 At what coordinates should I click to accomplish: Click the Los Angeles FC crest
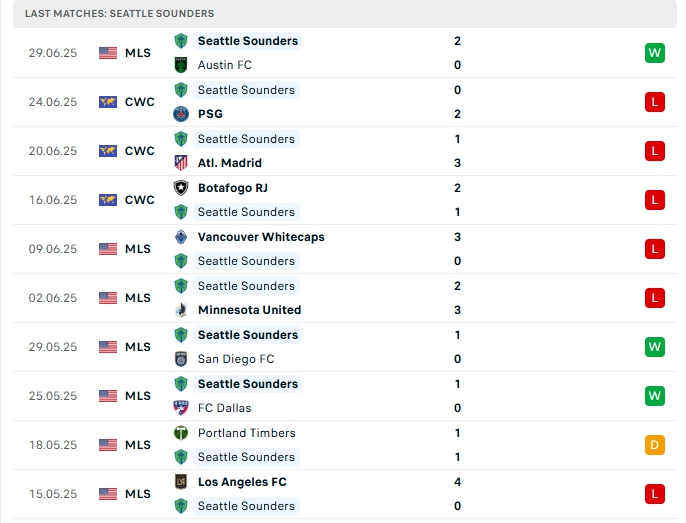click(x=181, y=482)
